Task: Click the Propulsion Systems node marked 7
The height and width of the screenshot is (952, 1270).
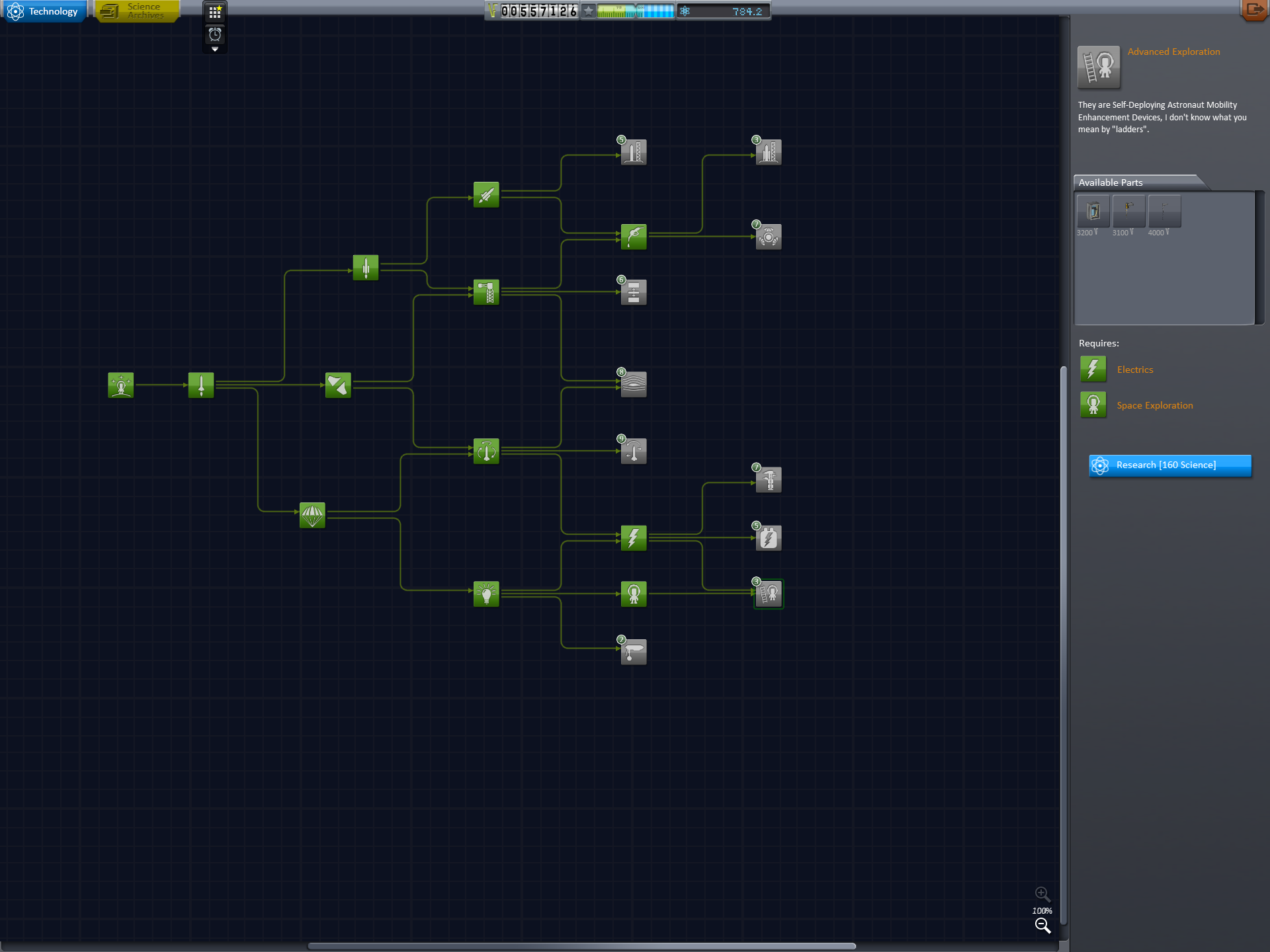Action: pos(769,237)
